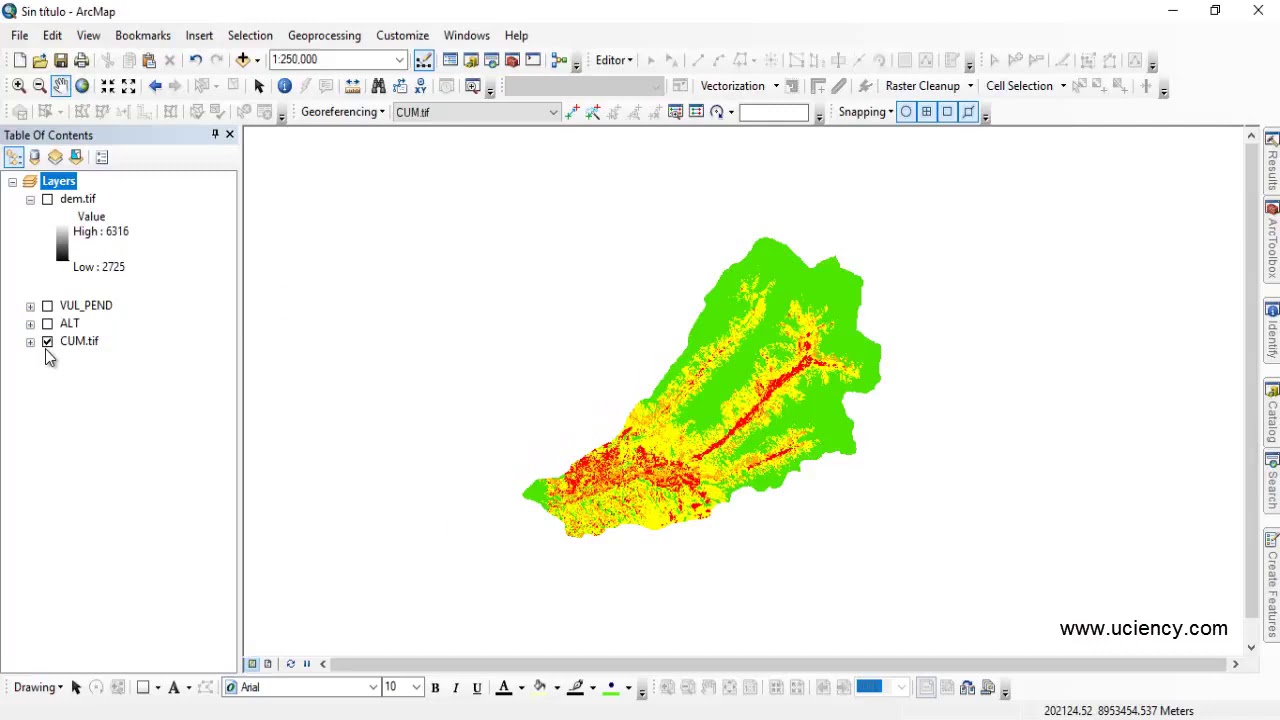This screenshot has width=1280, height=720.
Task: Click the Fixed Zoom Out icon
Action: [x=128, y=86]
